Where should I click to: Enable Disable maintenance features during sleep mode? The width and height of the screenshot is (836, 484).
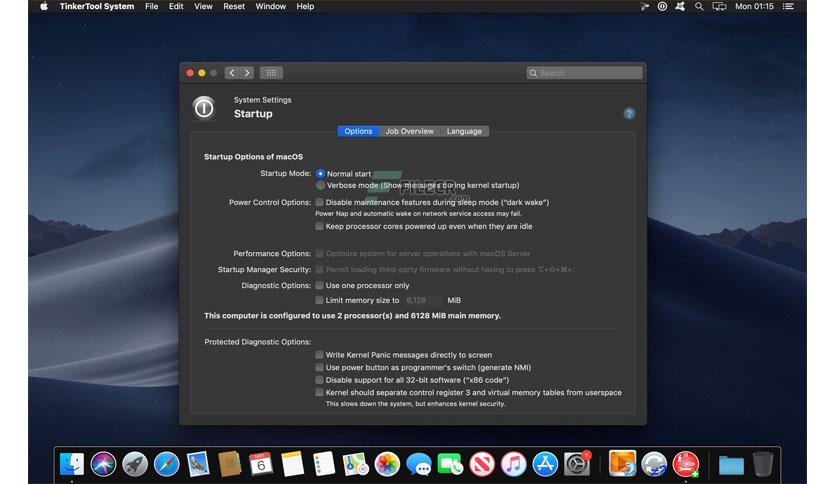click(319, 202)
